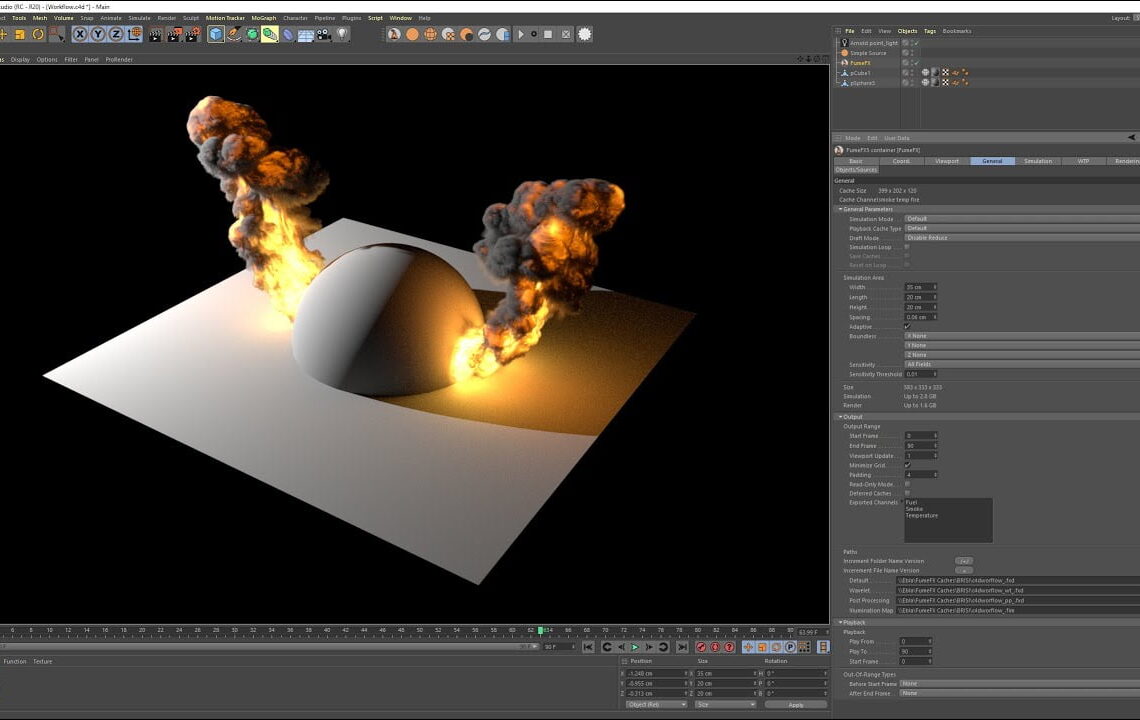This screenshot has height=720, width=1140.
Task: Disable the Adaptive checkbox
Action: click(908, 327)
